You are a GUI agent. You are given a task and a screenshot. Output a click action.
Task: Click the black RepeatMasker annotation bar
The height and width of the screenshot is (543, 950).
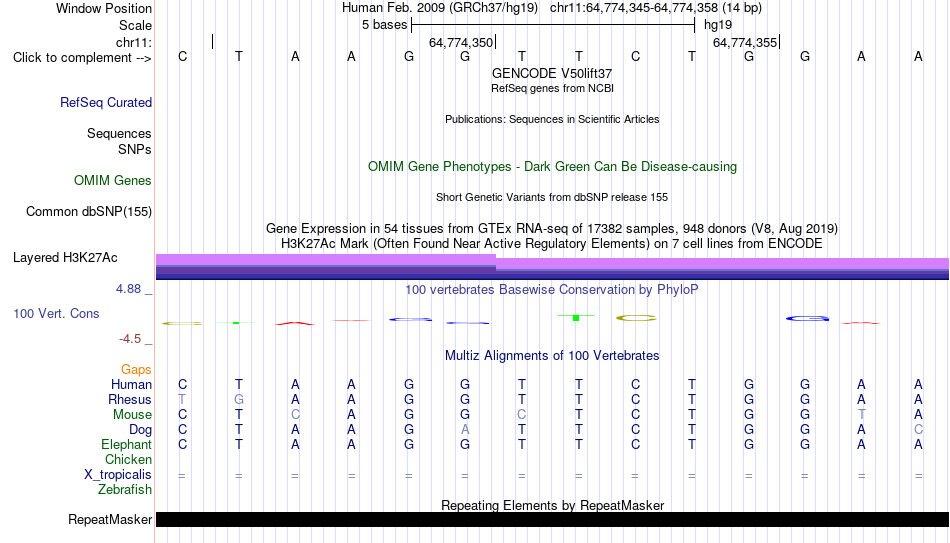[x=552, y=519]
